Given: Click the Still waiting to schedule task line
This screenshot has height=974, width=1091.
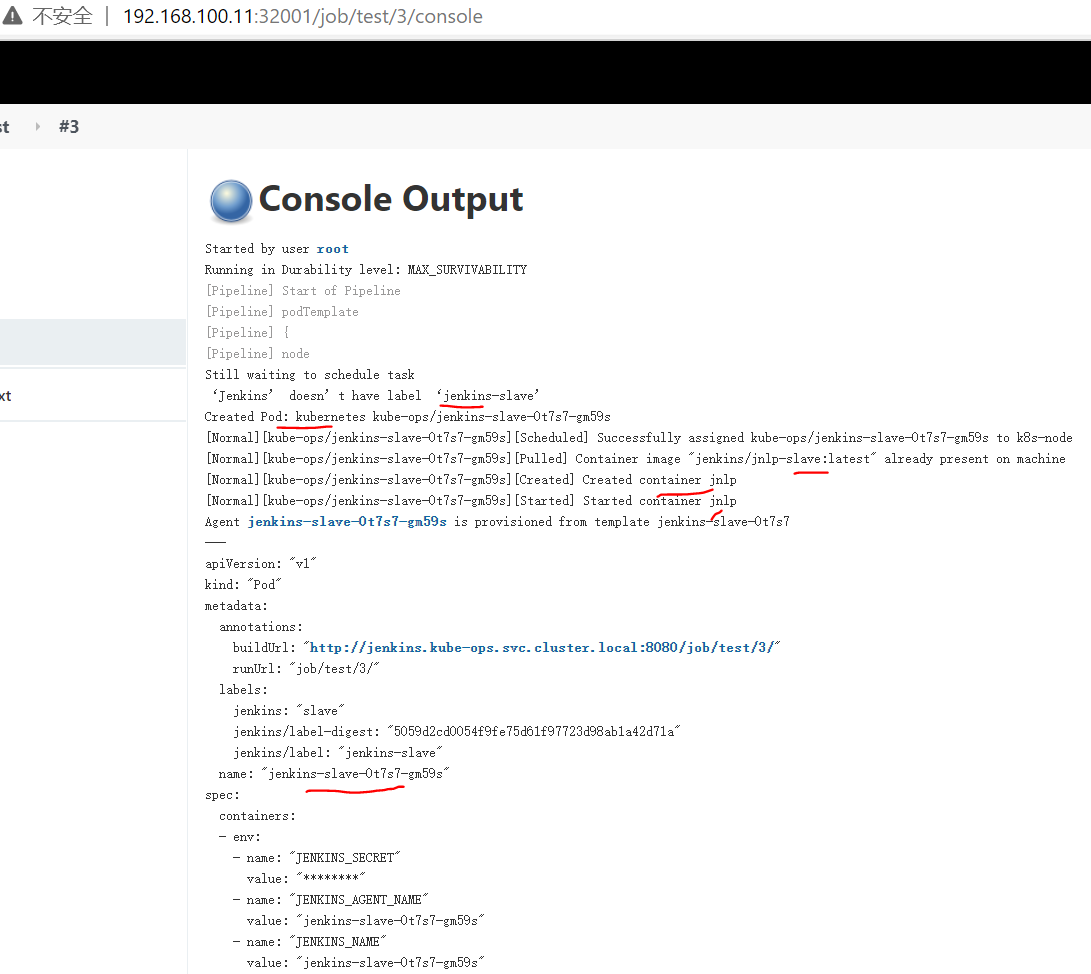Looking at the screenshot, I should point(310,374).
